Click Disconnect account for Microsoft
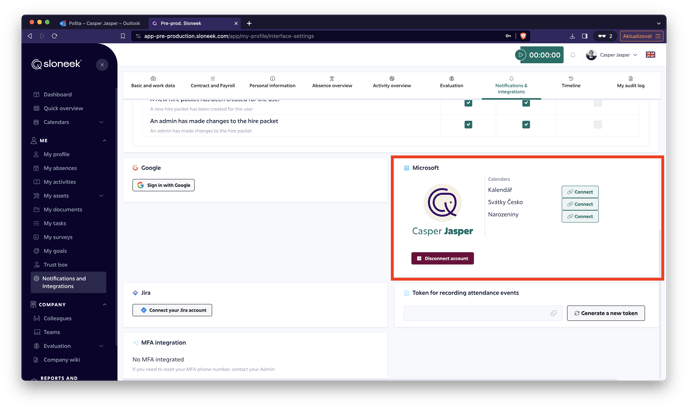 pos(442,258)
